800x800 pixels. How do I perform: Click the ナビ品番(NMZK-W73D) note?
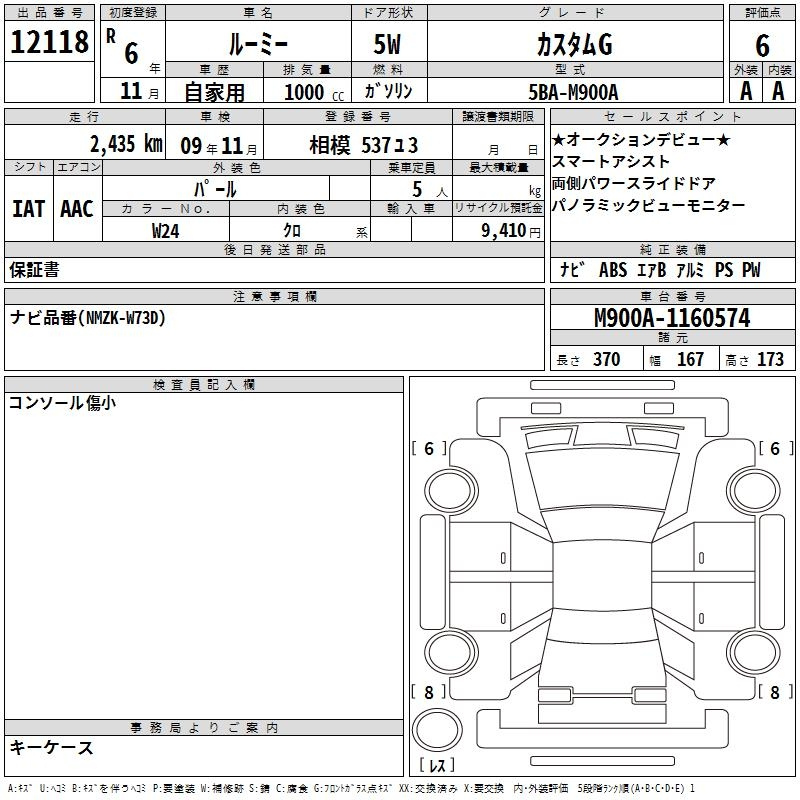point(88,318)
